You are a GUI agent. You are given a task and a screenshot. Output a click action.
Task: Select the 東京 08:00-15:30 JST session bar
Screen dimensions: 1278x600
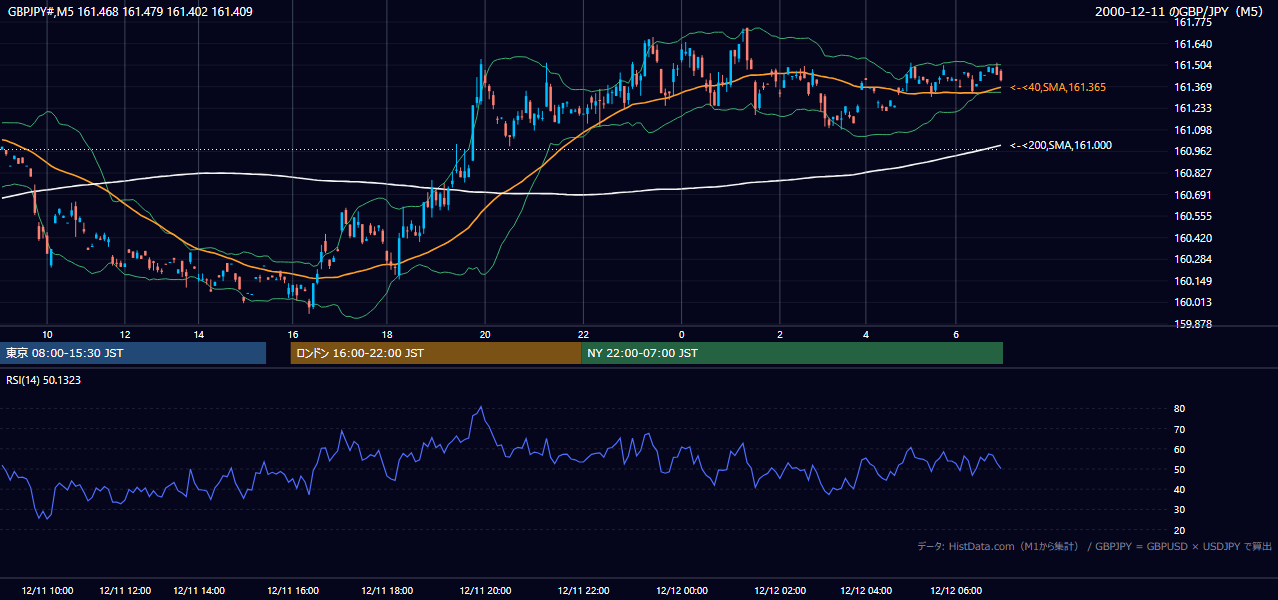(133, 353)
